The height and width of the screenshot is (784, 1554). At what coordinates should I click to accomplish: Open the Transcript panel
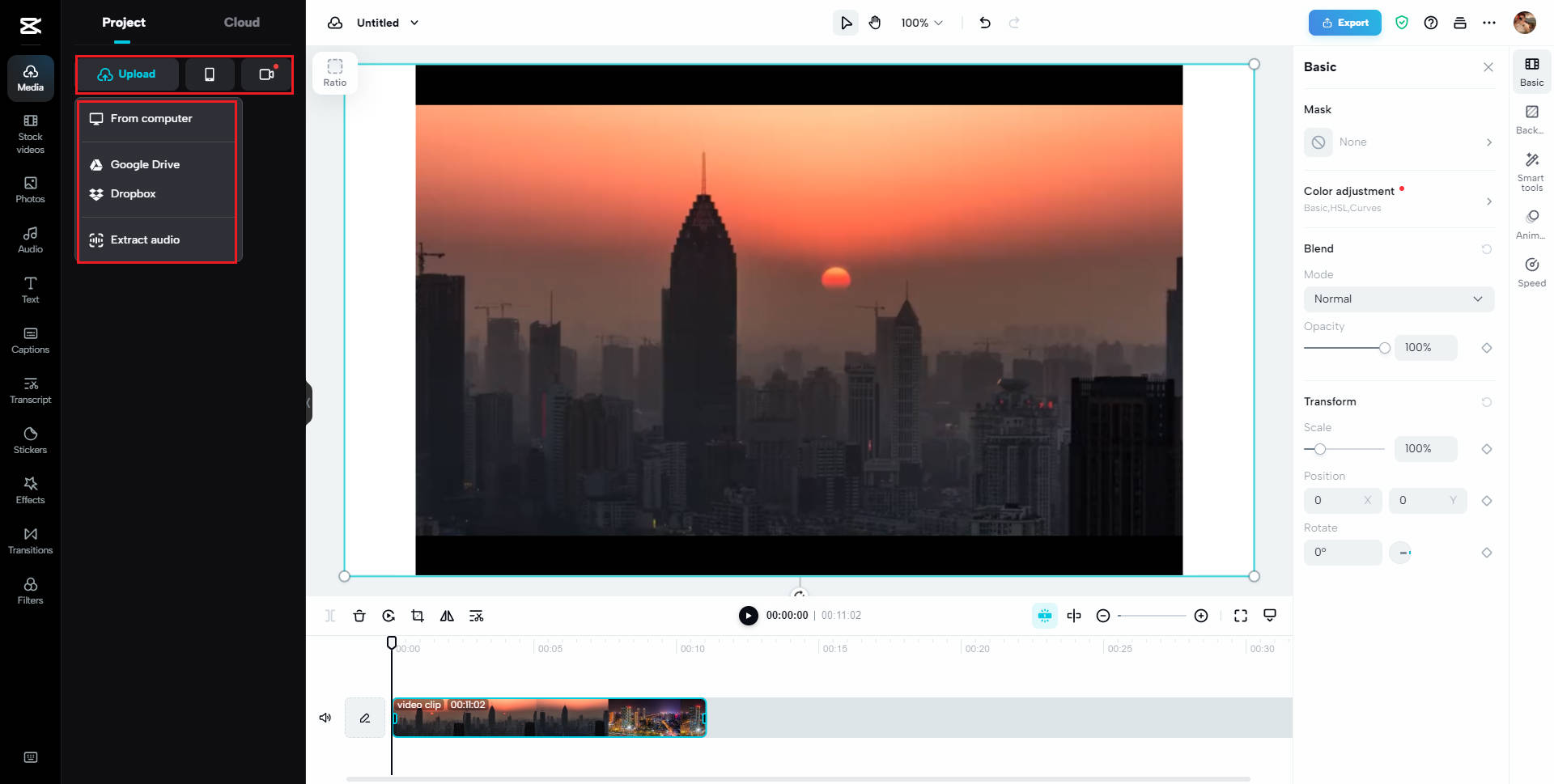[31, 391]
